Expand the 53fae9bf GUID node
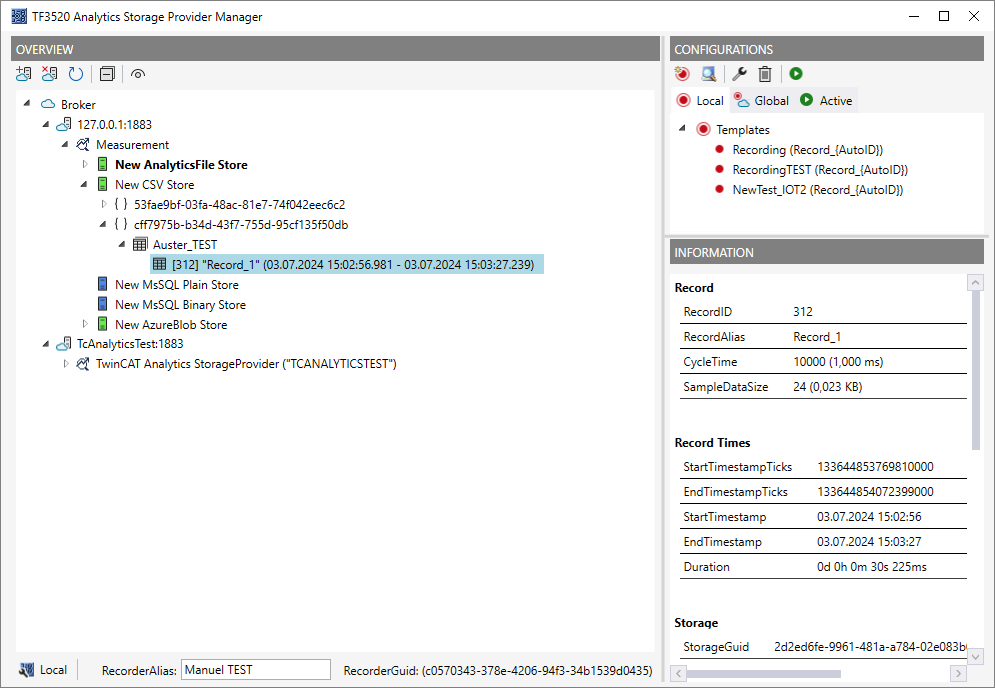The width and height of the screenshot is (995, 688). [103, 204]
